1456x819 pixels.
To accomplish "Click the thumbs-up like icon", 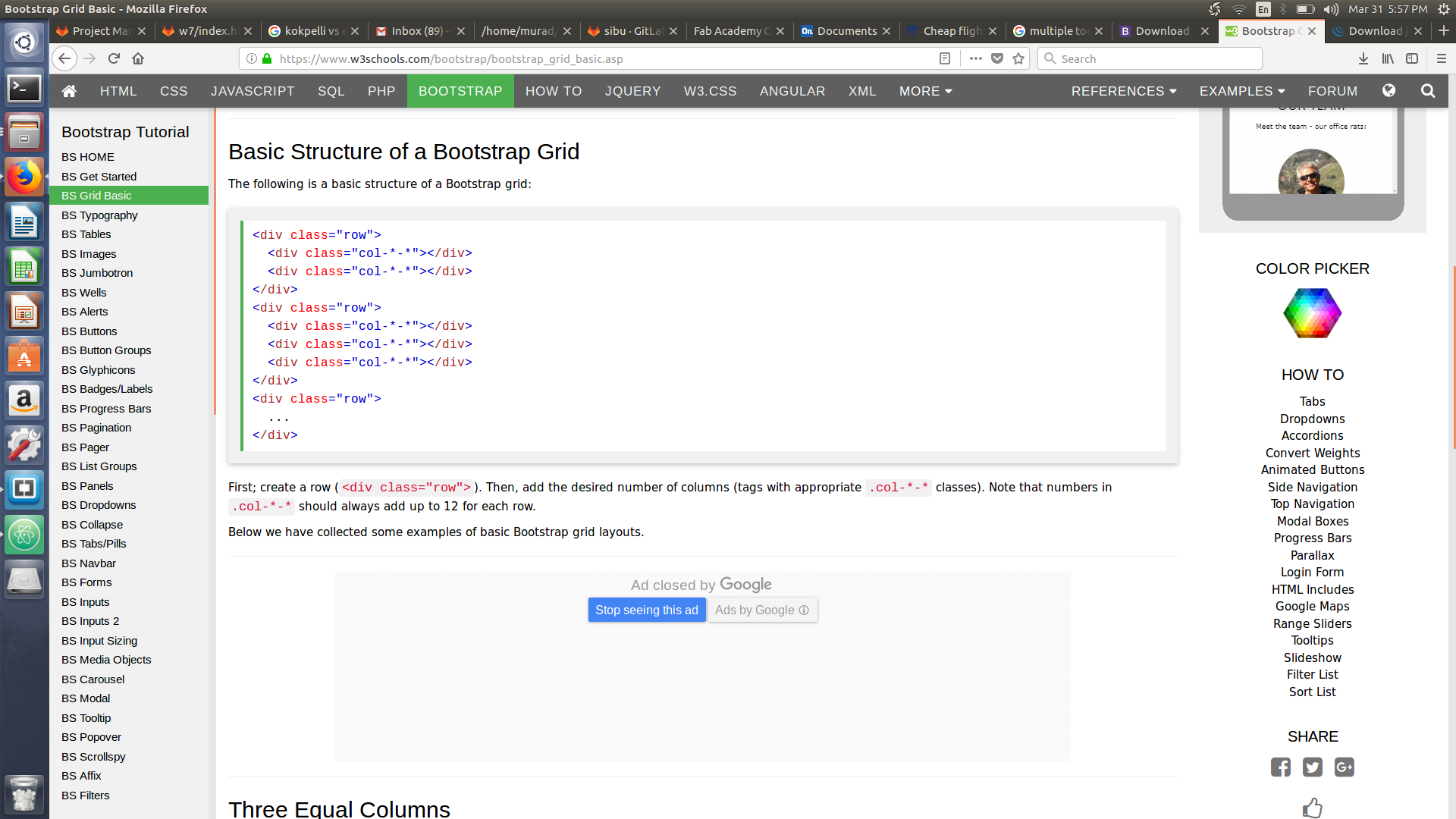I will 1313,808.
